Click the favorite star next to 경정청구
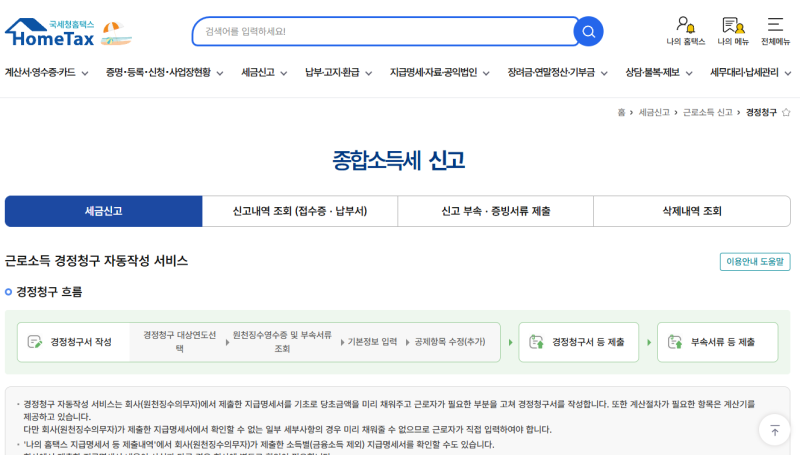 (786, 112)
